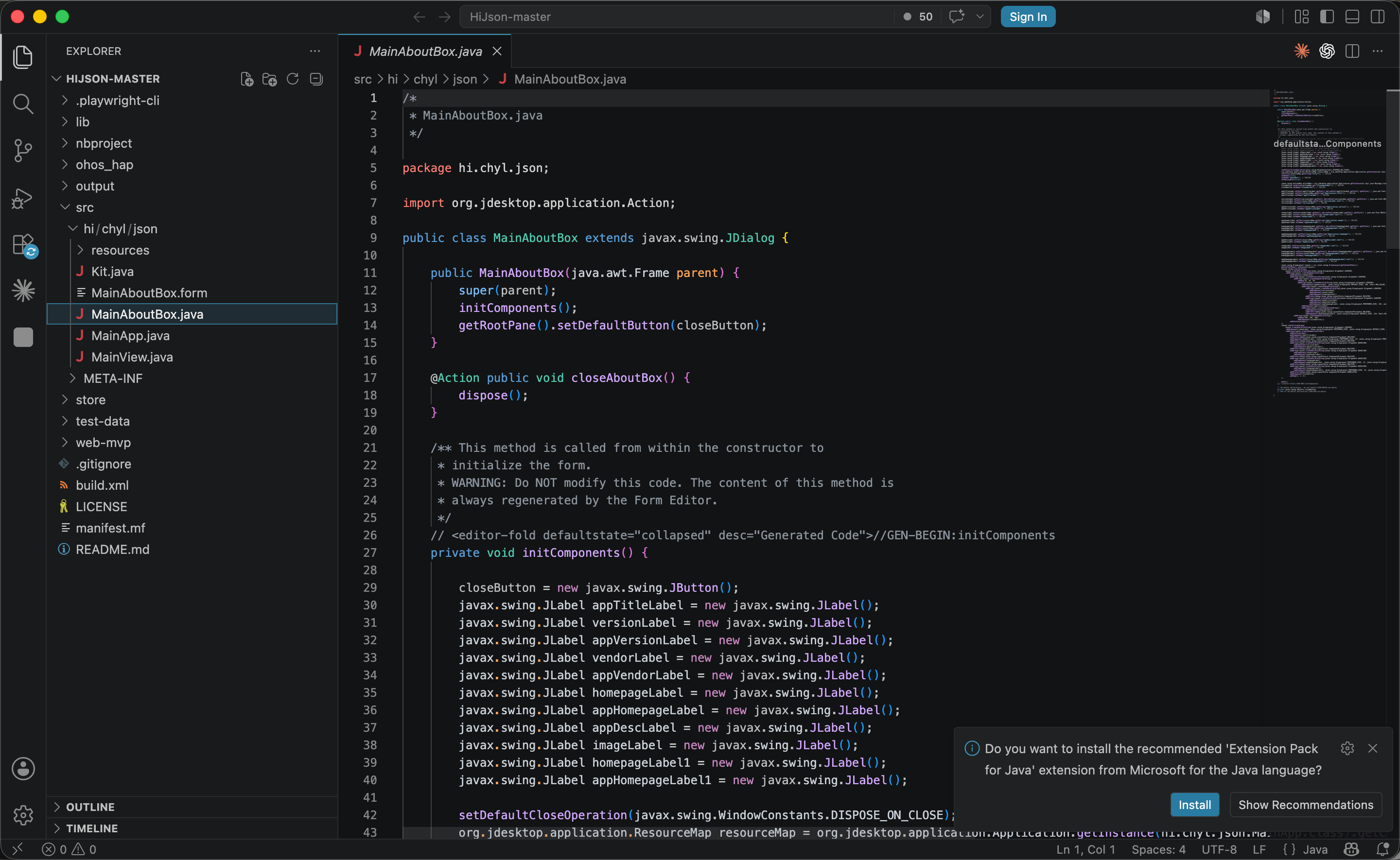Screen dimensions: 1400x860
Task: Open MainApp.java in the Explorer
Action: tap(192, 336)
